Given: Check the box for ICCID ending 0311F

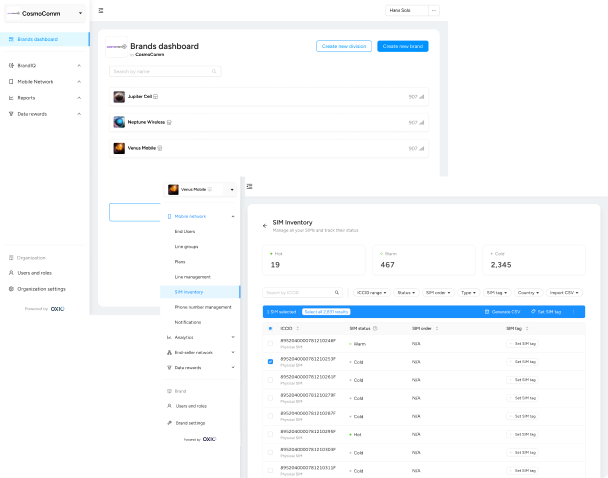Looking at the screenshot, I should pyautogui.click(x=270, y=471).
